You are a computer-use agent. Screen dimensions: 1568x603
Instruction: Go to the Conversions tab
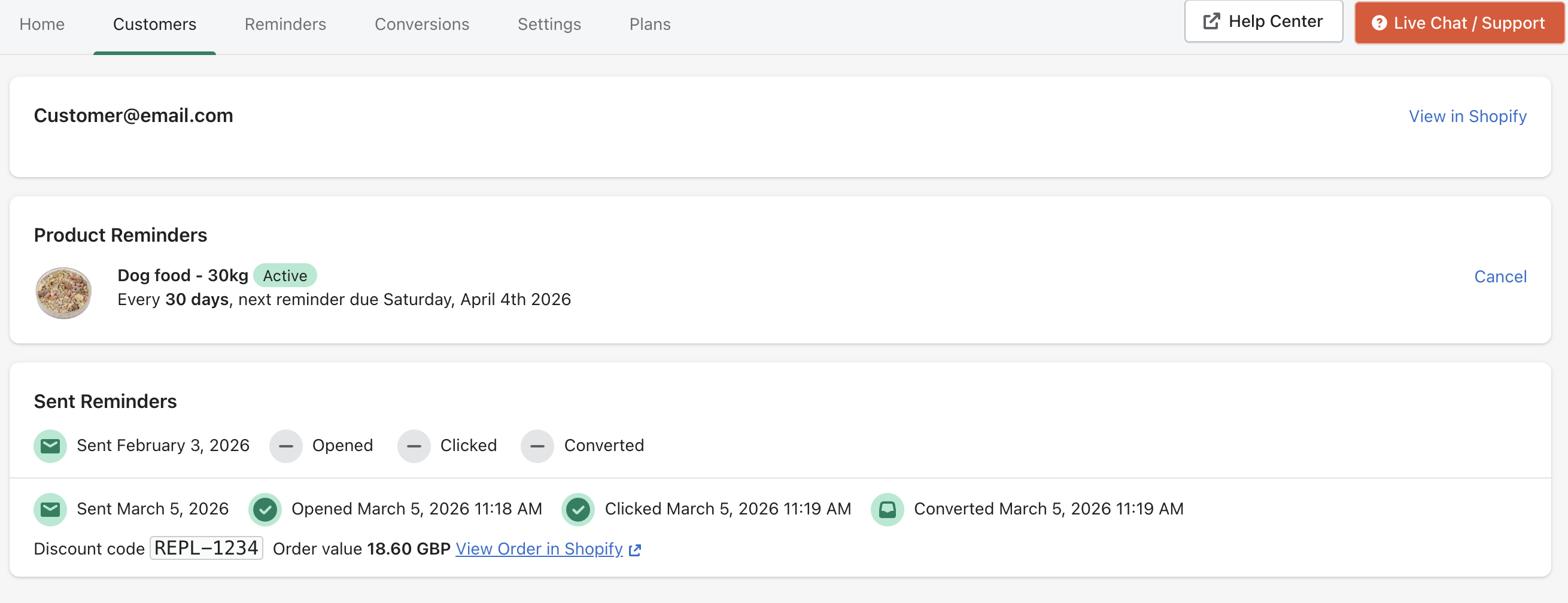(x=421, y=25)
